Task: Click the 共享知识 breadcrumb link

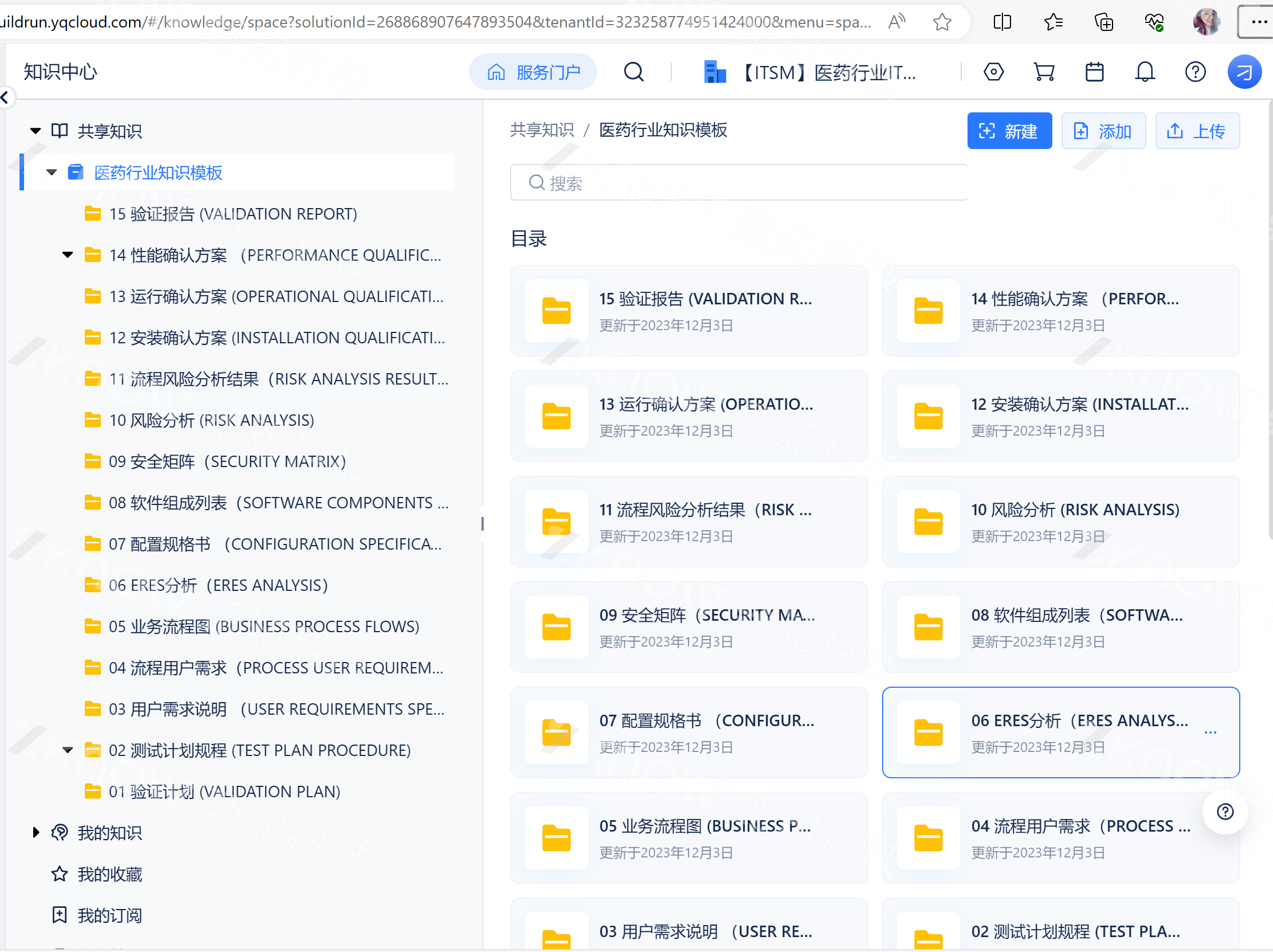Action: tap(542, 130)
